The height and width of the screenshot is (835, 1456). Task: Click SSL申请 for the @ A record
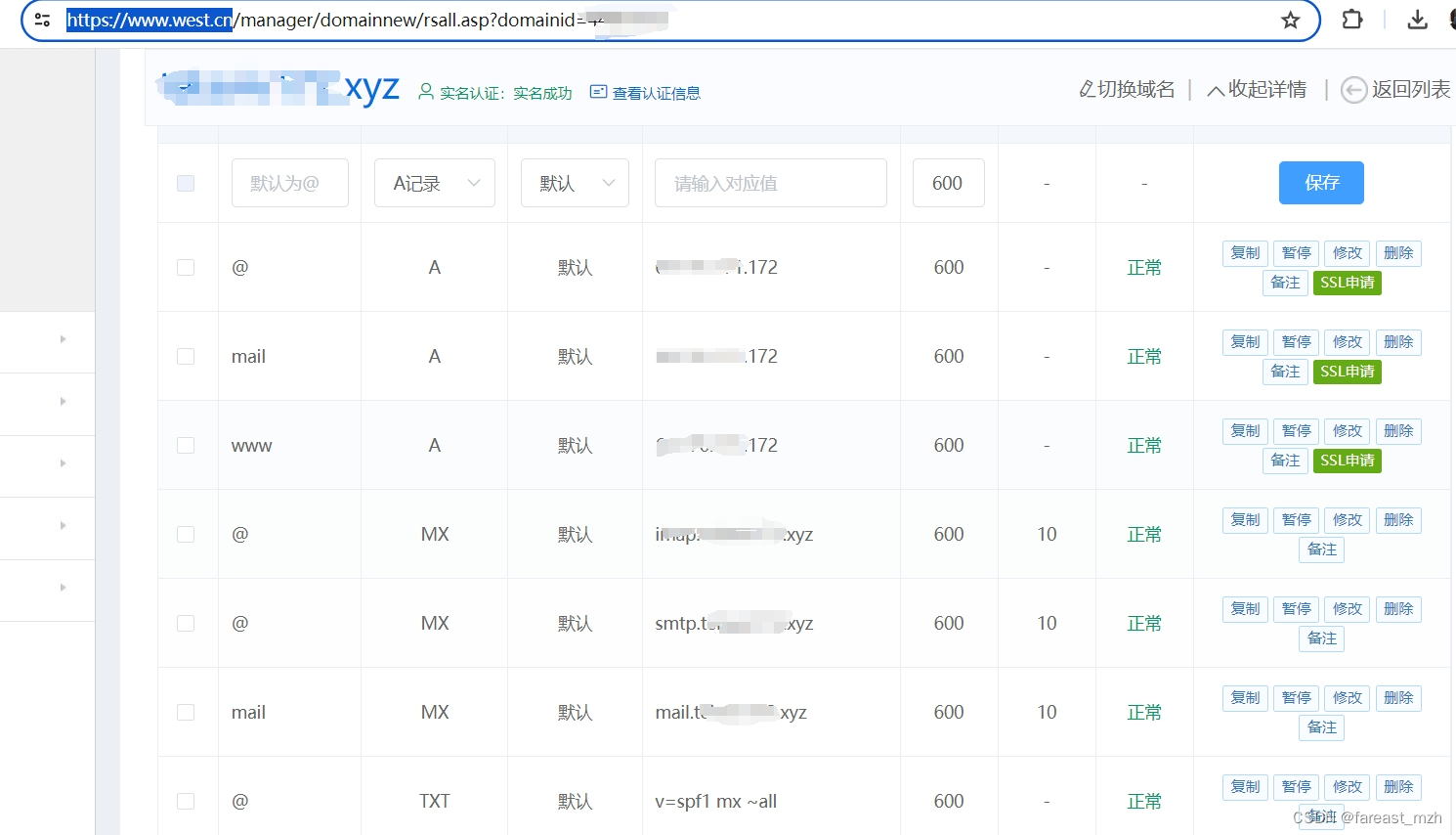[x=1348, y=283]
